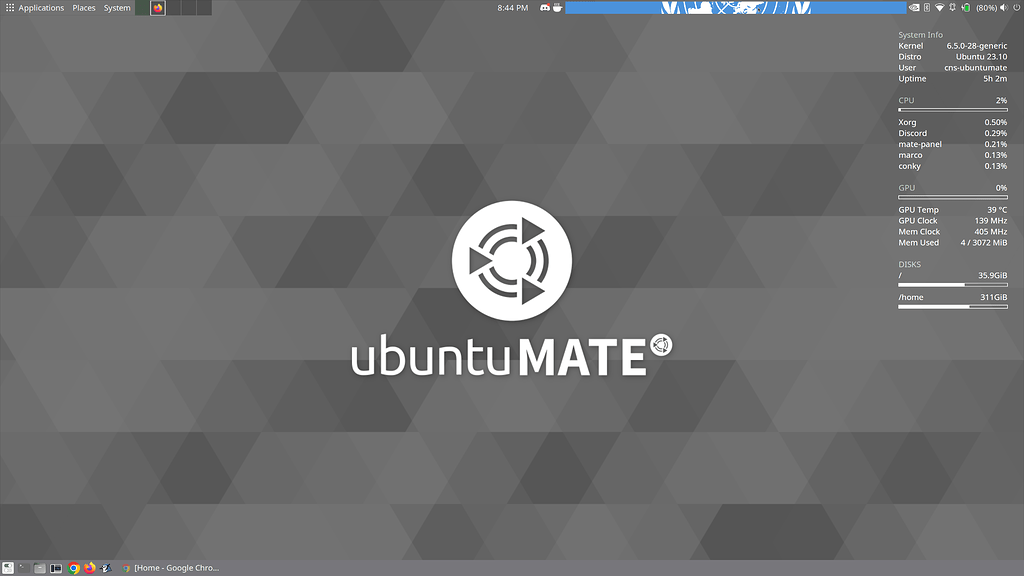Click the Uptime 5h 2m line
This screenshot has width=1024, height=576.
pyautogui.click(x=953, y=78)
